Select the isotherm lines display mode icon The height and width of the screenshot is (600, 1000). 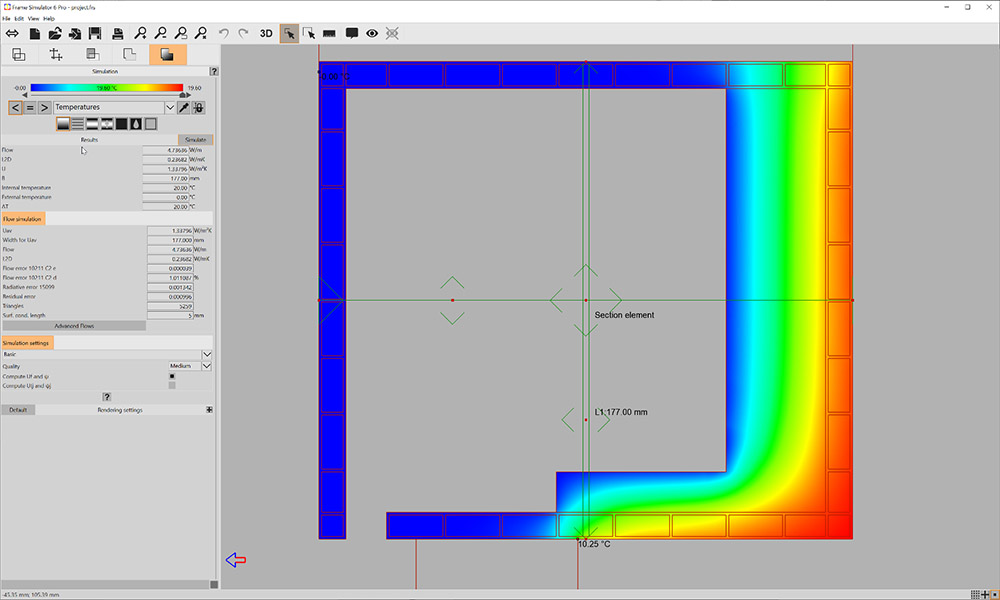click(x=78, y=123)
